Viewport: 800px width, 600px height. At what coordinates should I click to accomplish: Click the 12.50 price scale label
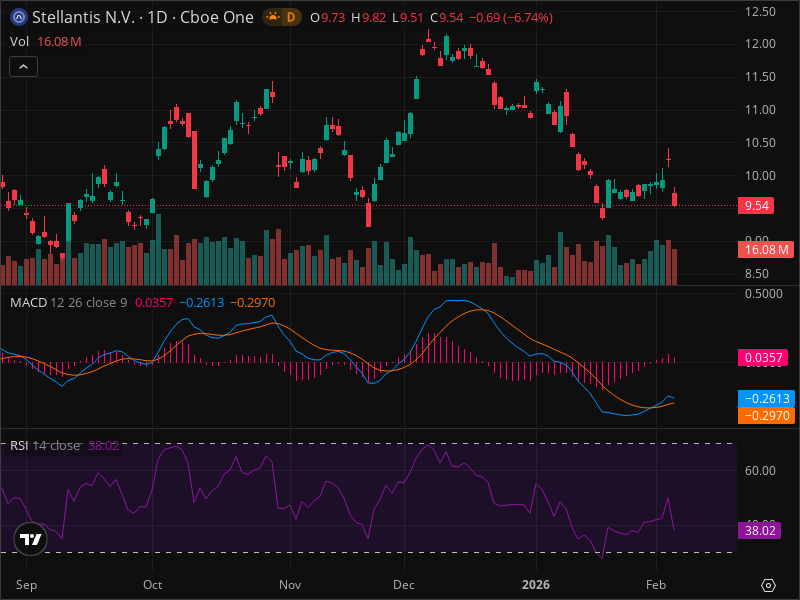[x=760, y=11]
